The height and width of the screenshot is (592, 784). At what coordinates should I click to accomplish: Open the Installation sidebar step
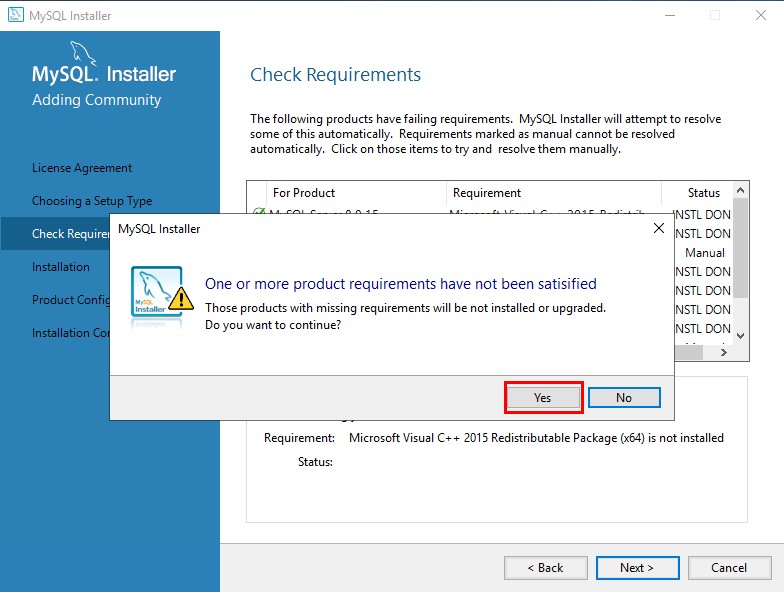pos(61,267)
